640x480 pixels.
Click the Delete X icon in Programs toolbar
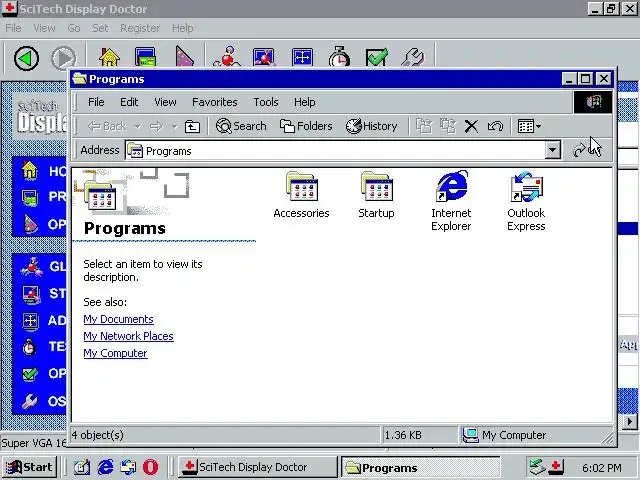471,127
